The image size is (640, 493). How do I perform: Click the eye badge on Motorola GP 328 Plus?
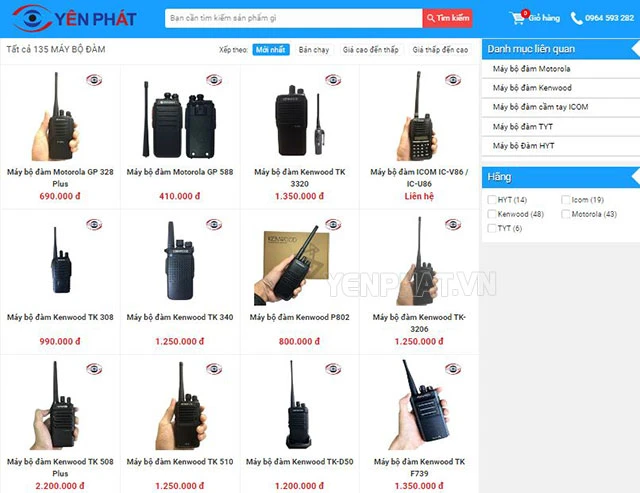[x=94, y=80]
